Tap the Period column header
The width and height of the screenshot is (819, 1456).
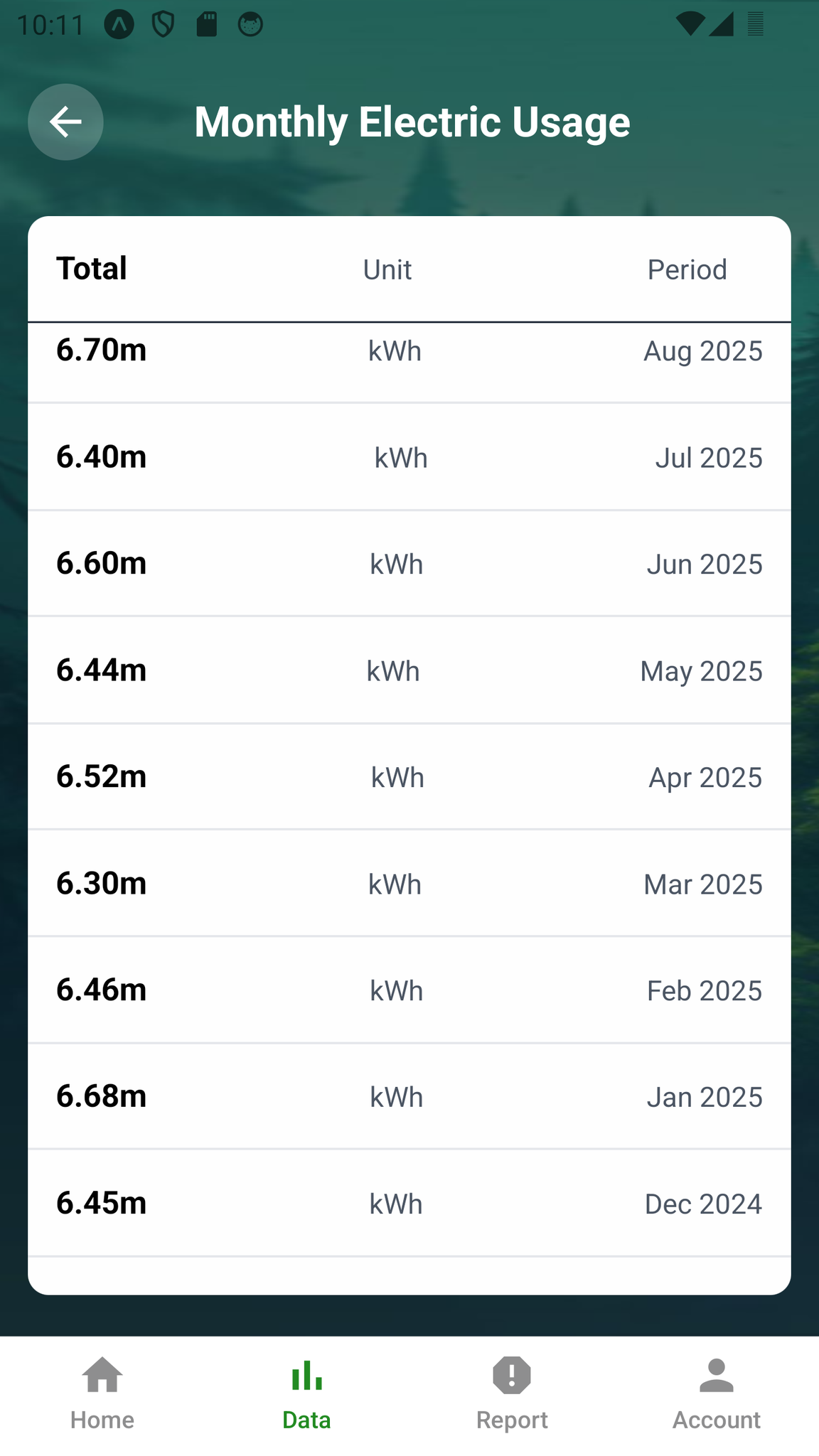pos(687,270)
